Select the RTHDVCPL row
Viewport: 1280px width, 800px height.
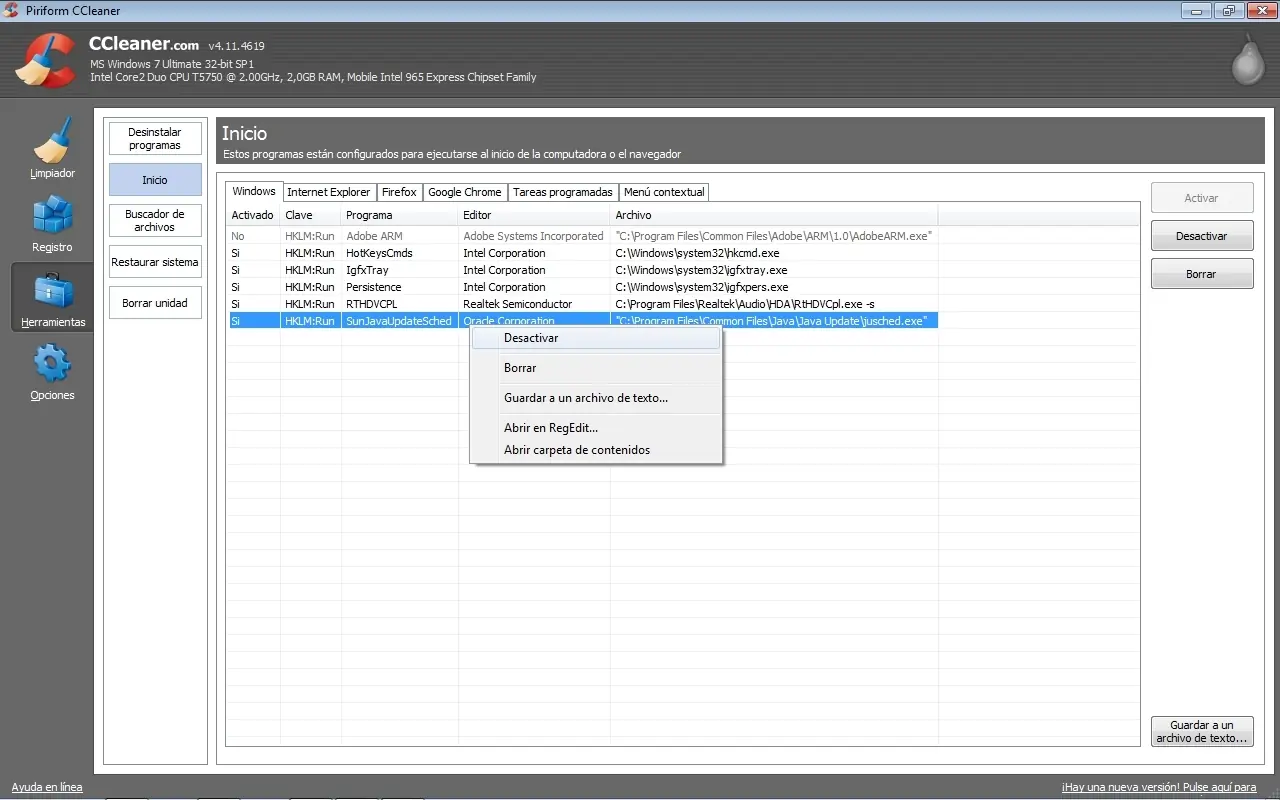tap(582, 304)
